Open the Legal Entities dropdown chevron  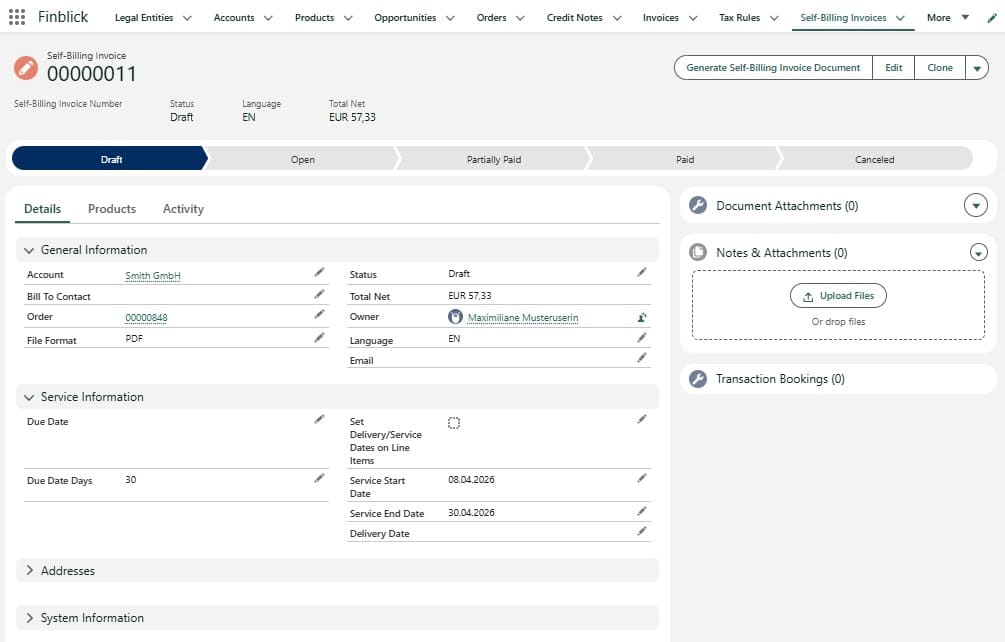click(187, 18)
